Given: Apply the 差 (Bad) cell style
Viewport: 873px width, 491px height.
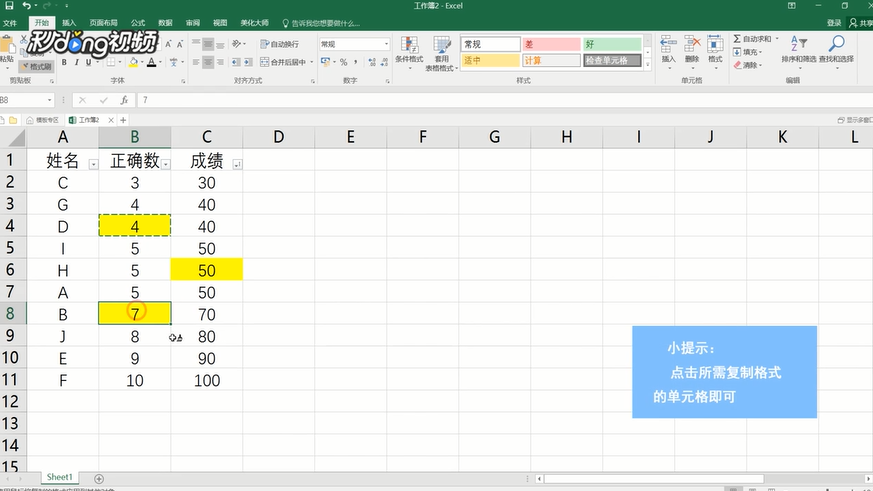Looking at the screenshot, I should pyautogui.click(x=551, y=44).
